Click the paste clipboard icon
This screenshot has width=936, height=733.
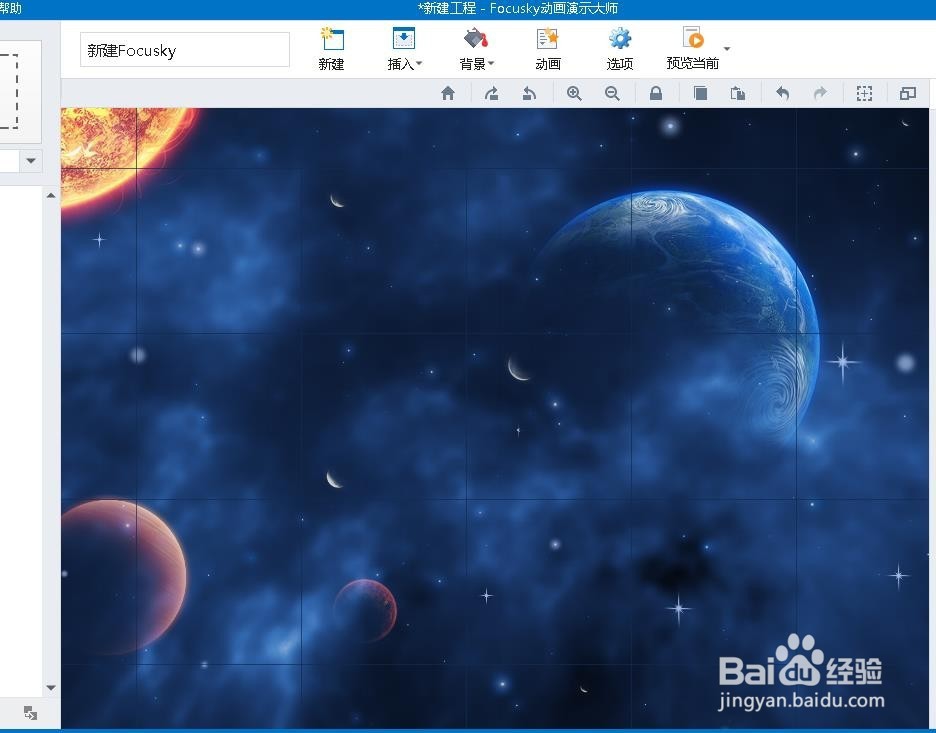[x=738, y=93]
